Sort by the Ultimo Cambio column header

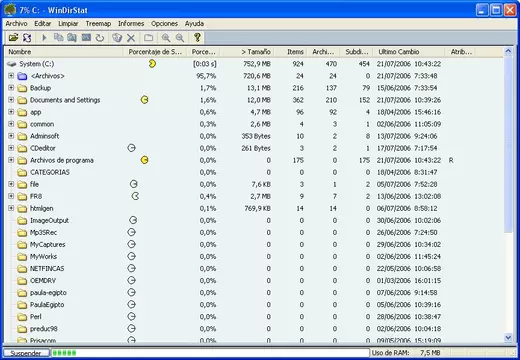[409, 52]
